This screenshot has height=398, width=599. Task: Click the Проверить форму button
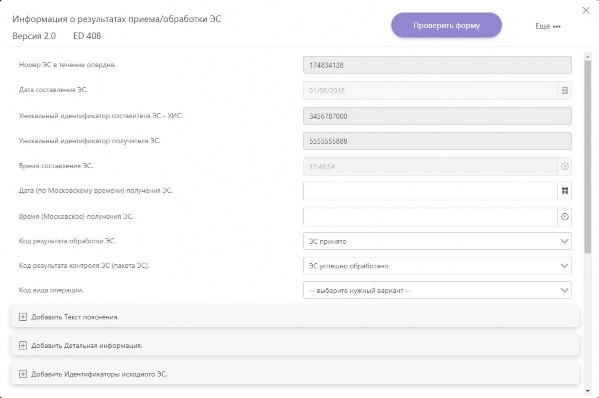coord(446,25)
